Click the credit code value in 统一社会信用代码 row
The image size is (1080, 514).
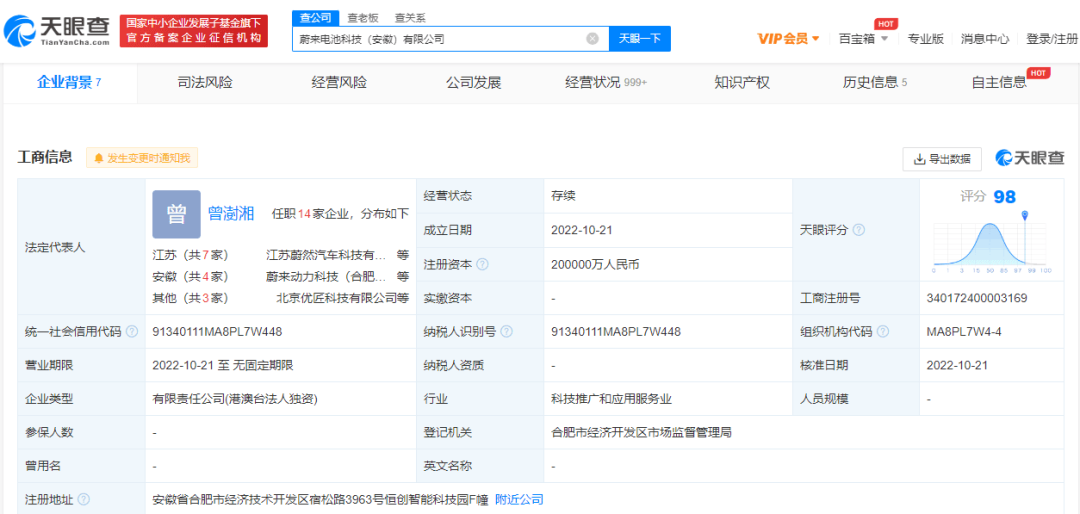(217, 332)
